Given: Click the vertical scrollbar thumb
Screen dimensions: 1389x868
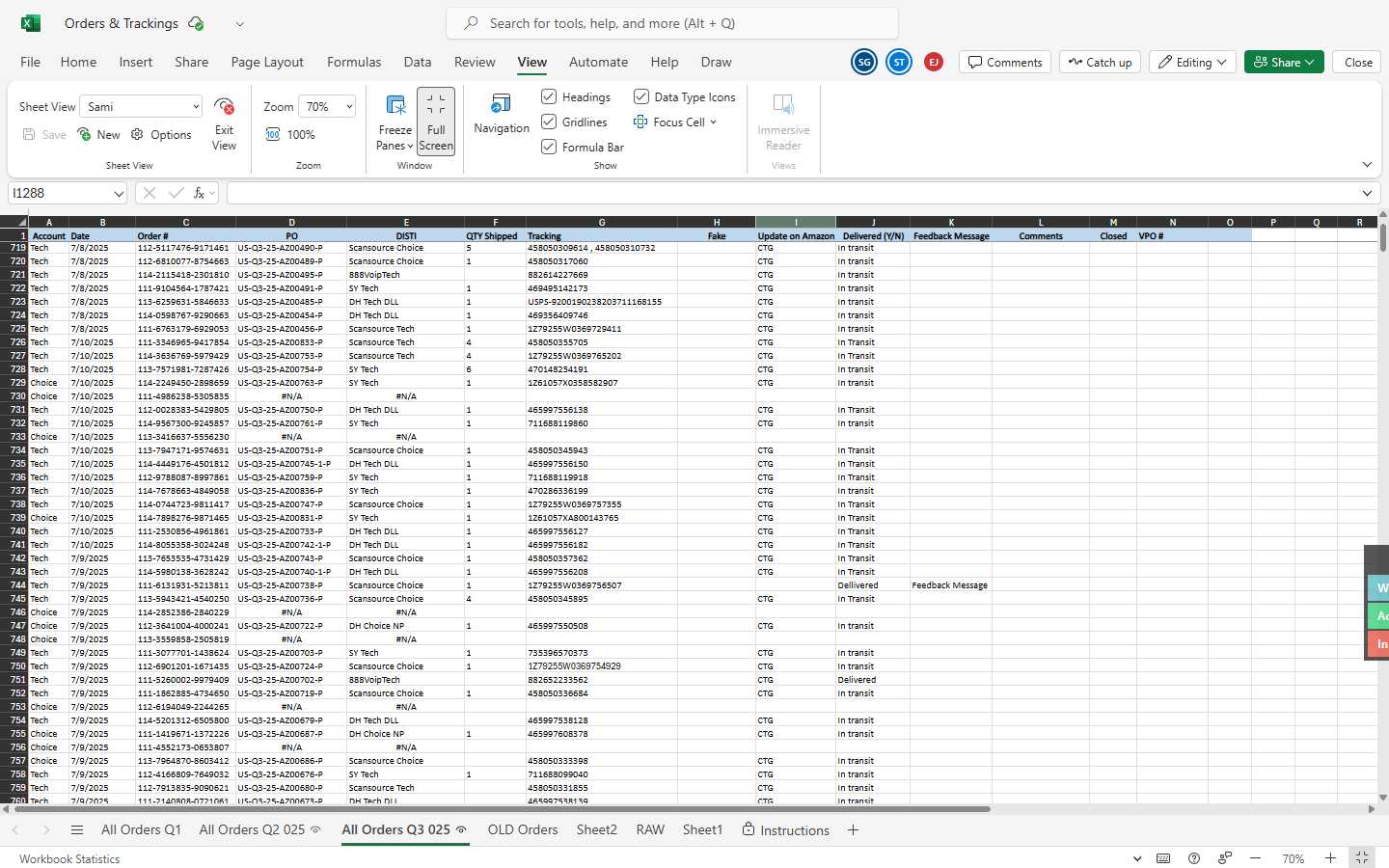Looking at the screenshot, I should pos(1382,237).
